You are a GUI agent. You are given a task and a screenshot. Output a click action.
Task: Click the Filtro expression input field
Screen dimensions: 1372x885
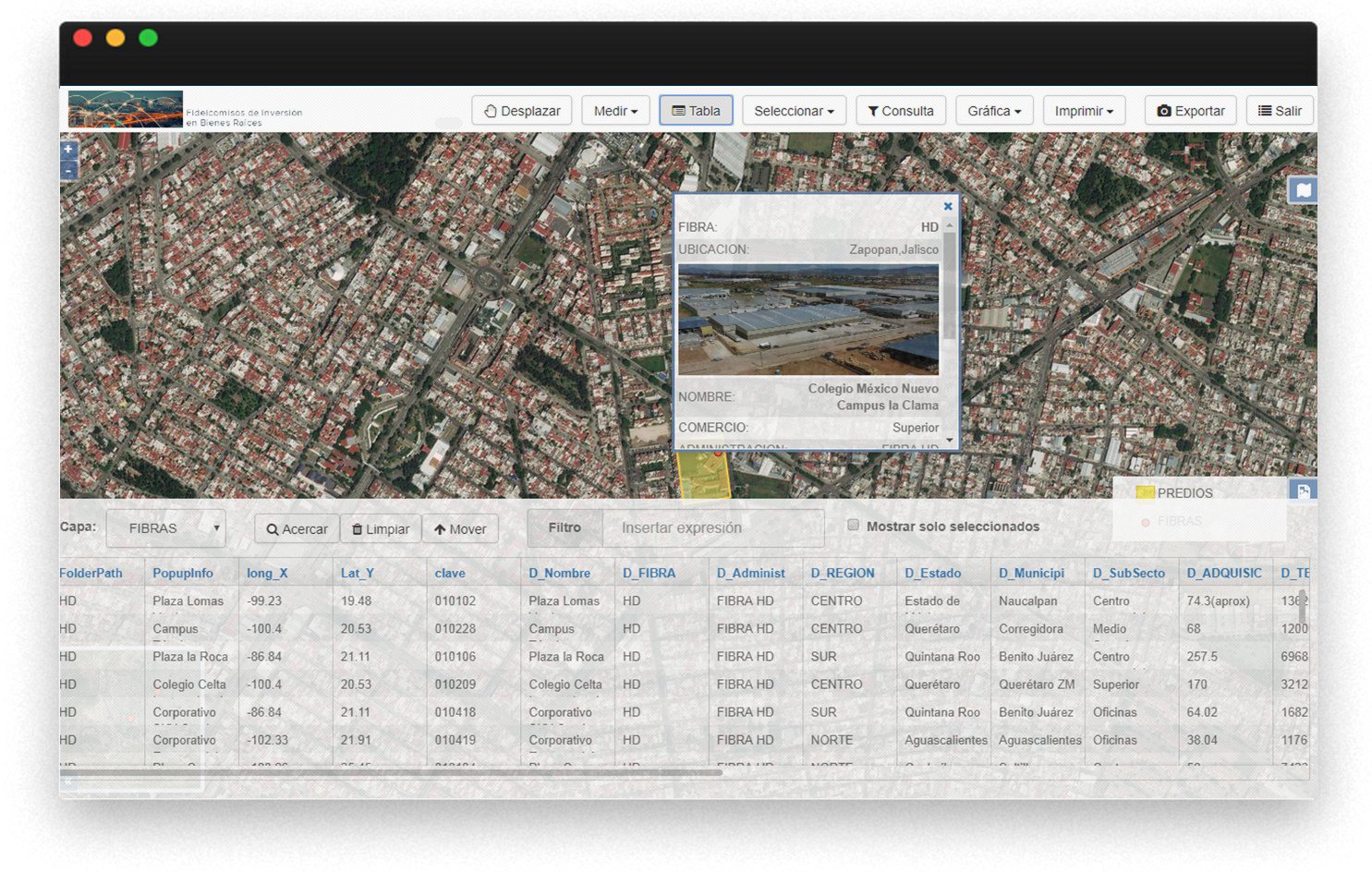point(712,528)
